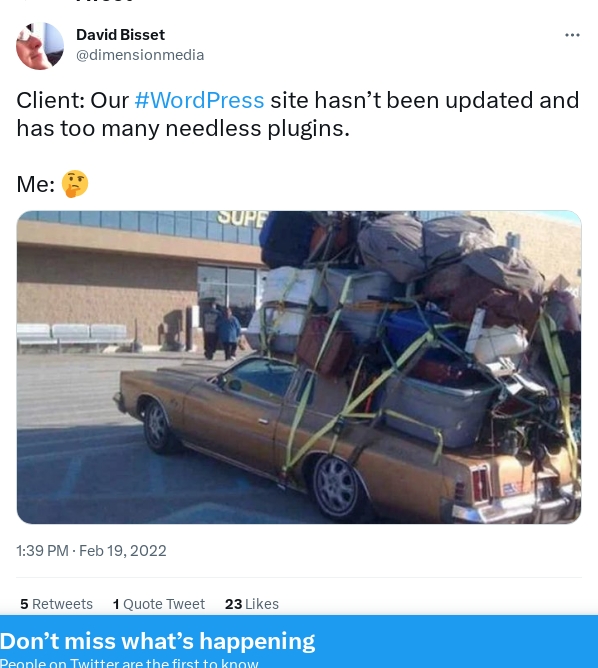Click the SUPE store sign in the photo
Viewport: 598px width, 668px height.
[242, 217]
